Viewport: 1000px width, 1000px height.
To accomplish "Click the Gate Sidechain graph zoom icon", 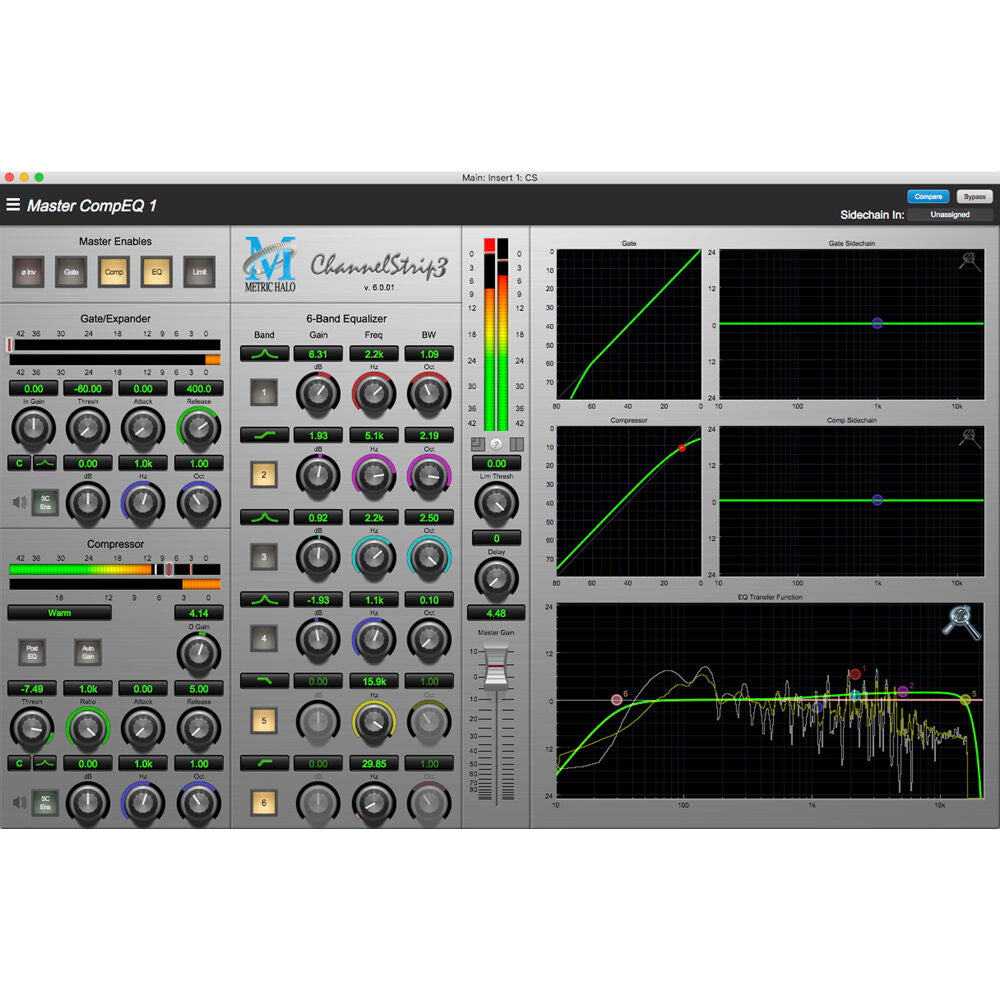I will click(969, 263).
